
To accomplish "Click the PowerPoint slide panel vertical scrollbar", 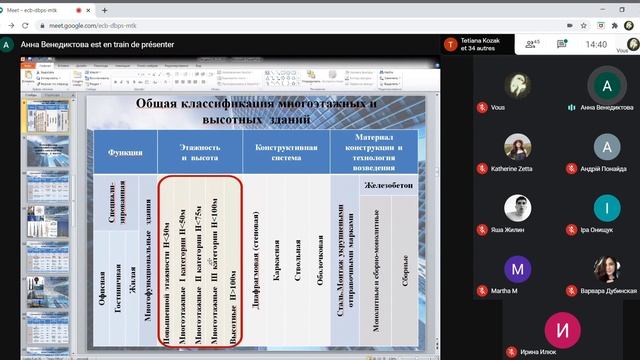I will pyautogui.click(x=73, y=224).
